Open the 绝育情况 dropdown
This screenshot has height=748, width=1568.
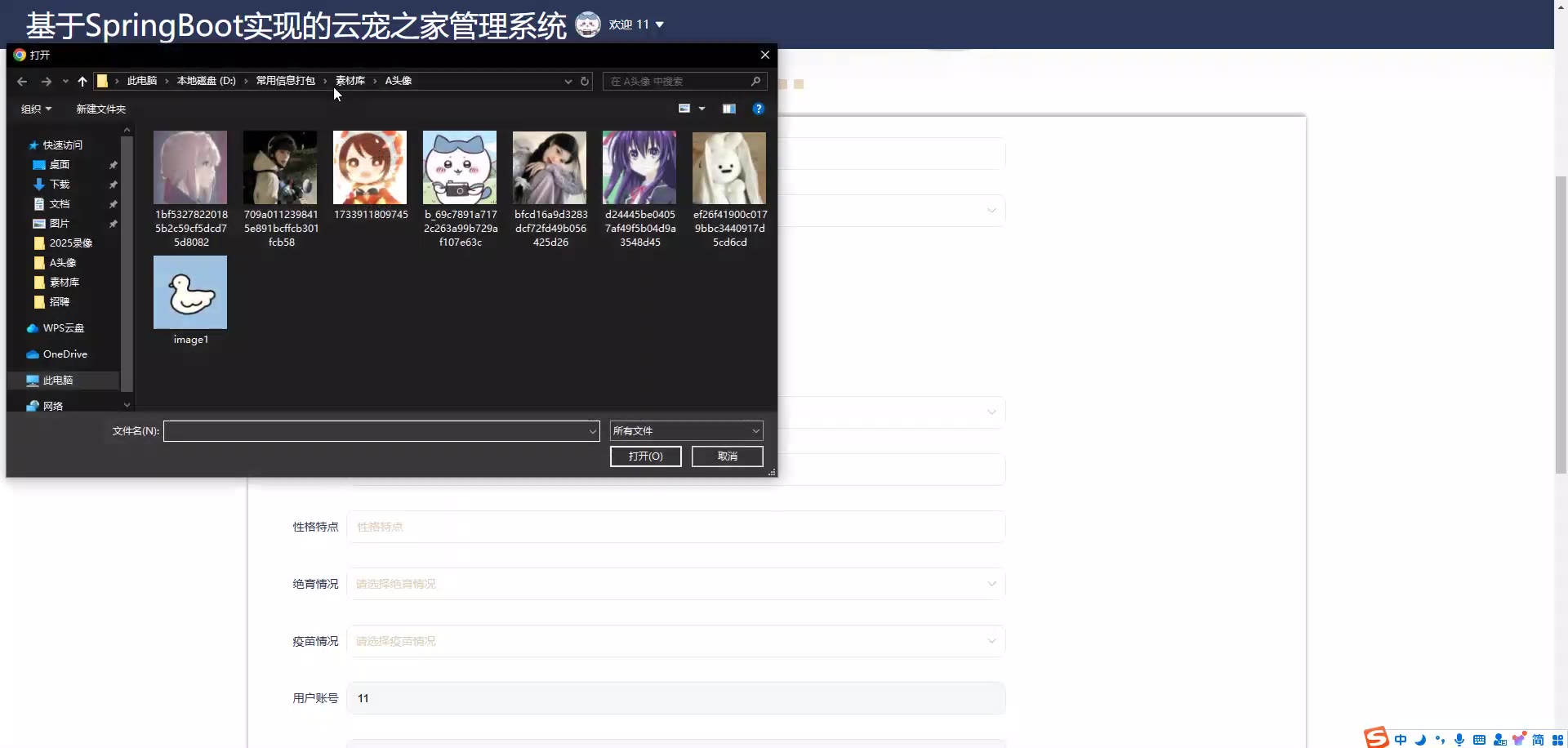676,584
